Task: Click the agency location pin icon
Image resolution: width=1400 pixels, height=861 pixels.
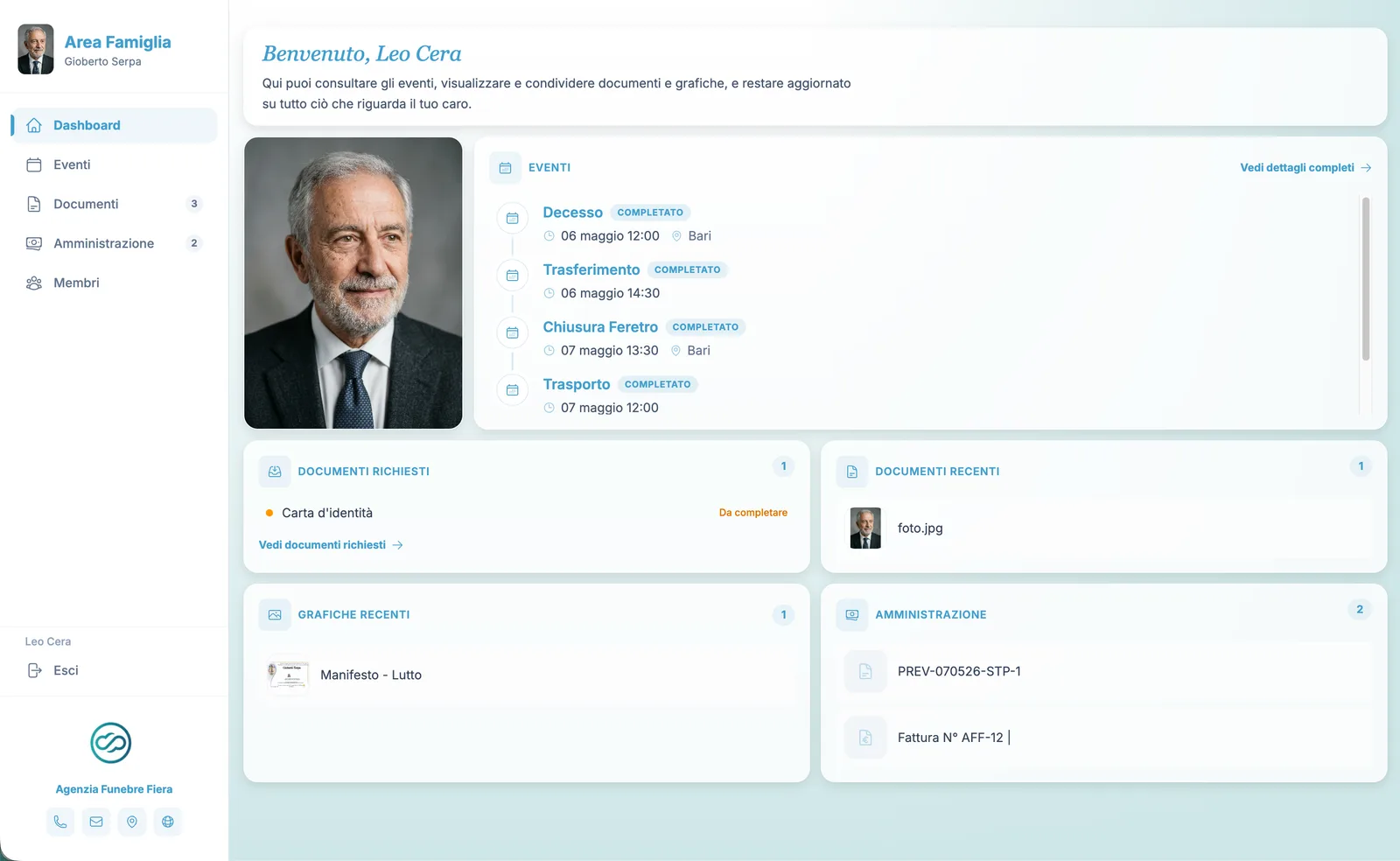Action: (x=132, y=822)
